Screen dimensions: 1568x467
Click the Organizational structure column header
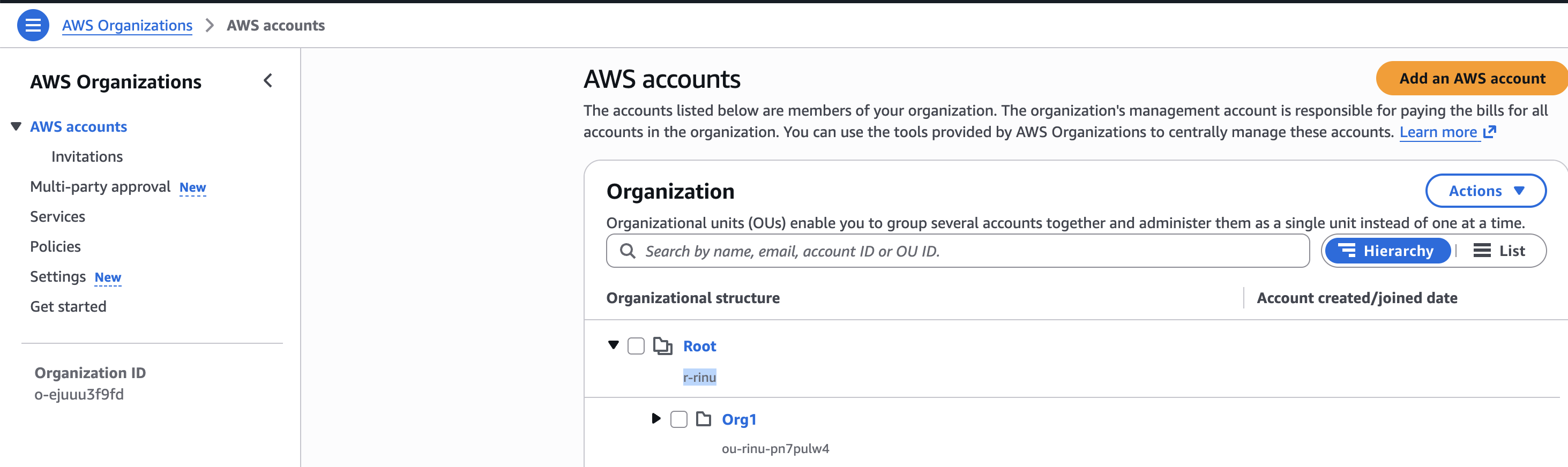click(693, 298)
